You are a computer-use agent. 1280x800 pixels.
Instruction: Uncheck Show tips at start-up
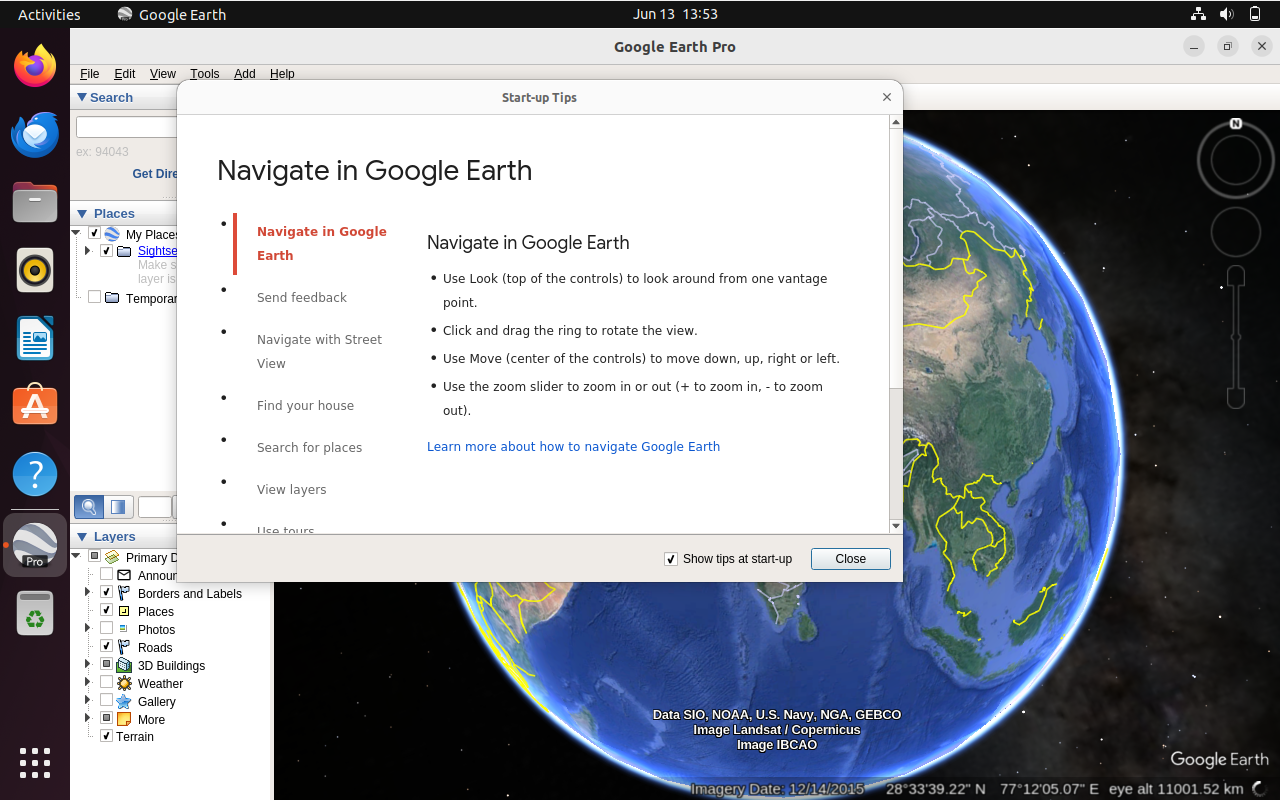[671, 559]
